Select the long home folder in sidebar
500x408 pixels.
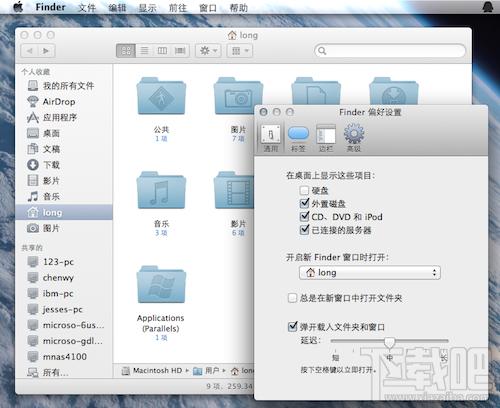[x=64, y=212]
